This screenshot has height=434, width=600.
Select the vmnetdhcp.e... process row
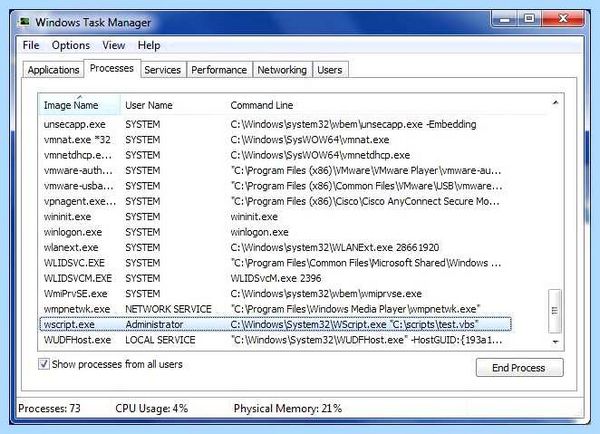275,155
